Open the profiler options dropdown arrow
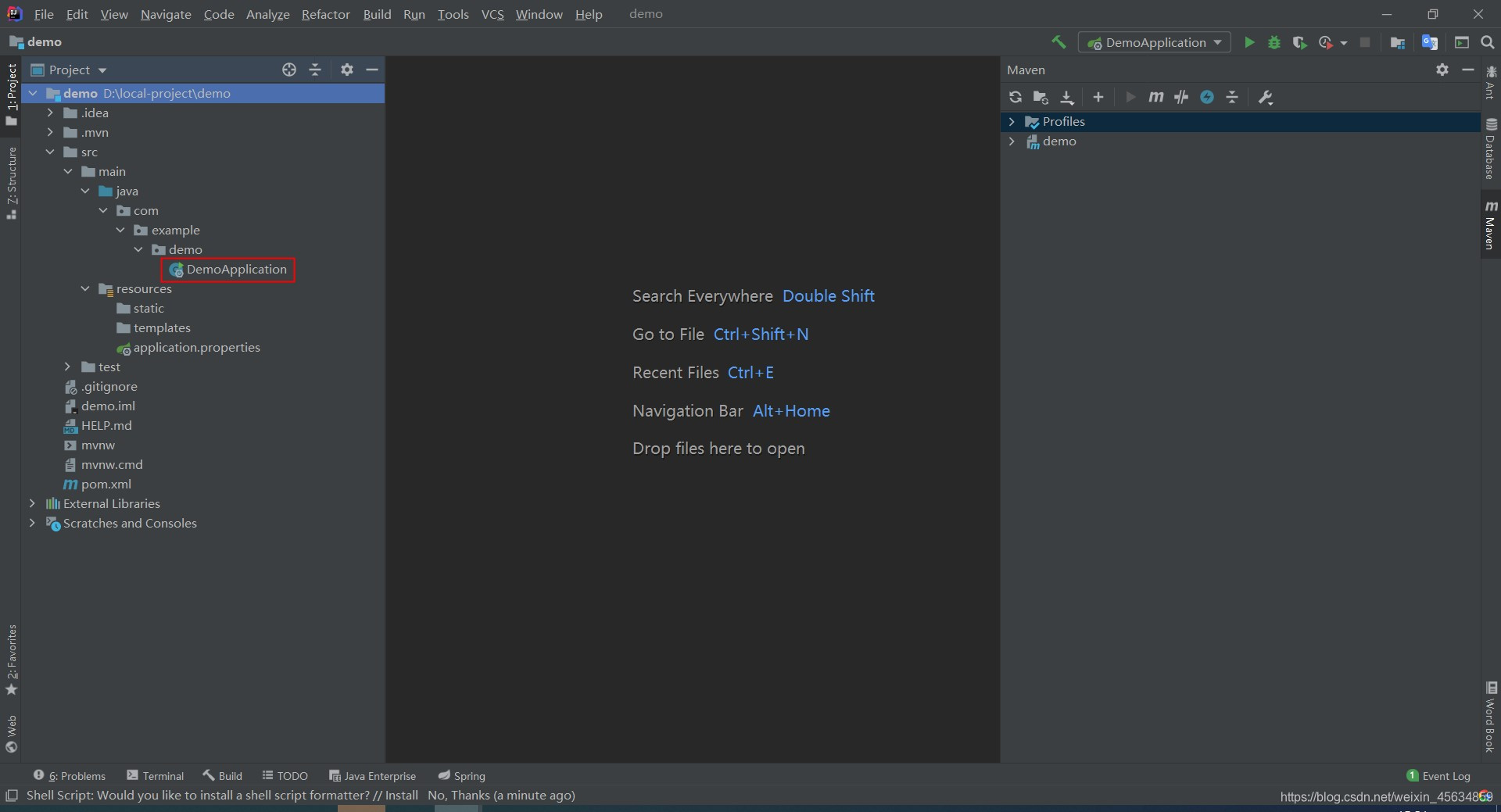 (1344, 43)
